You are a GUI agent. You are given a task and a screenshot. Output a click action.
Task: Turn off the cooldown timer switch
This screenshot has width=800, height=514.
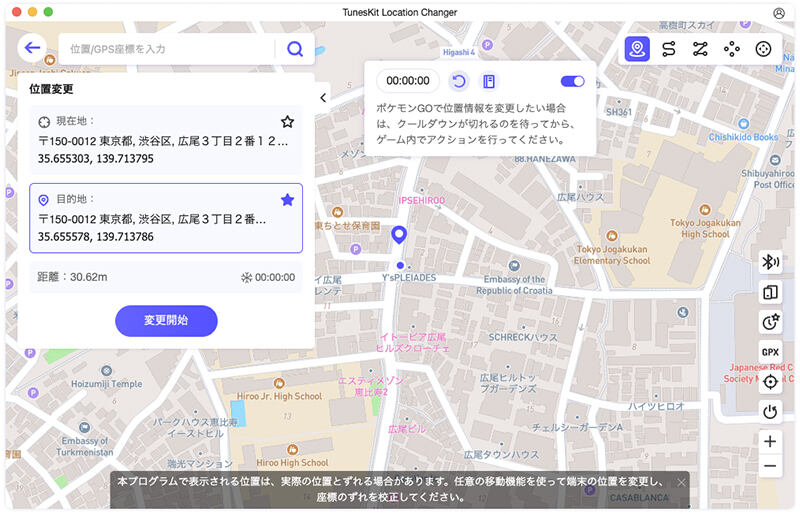coord(572,81)
